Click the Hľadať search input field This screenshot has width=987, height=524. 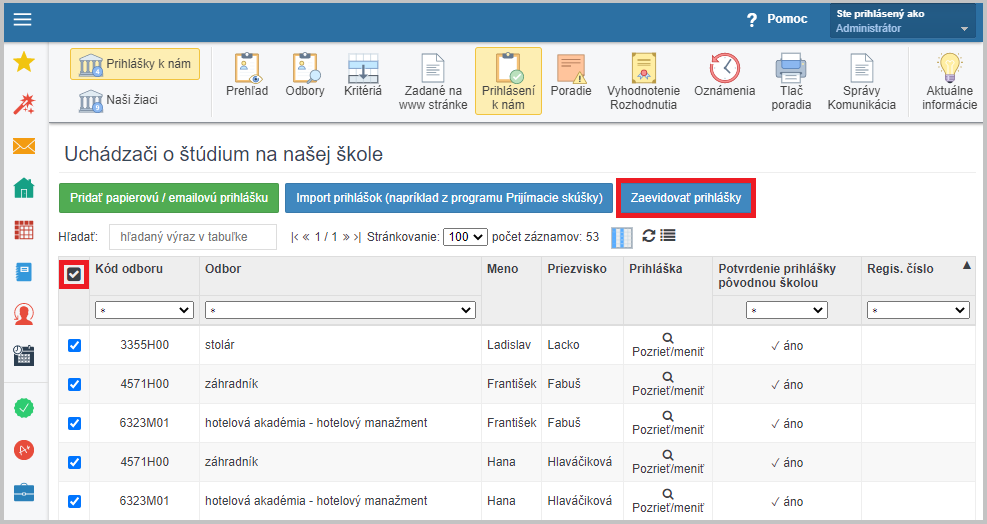192,237
